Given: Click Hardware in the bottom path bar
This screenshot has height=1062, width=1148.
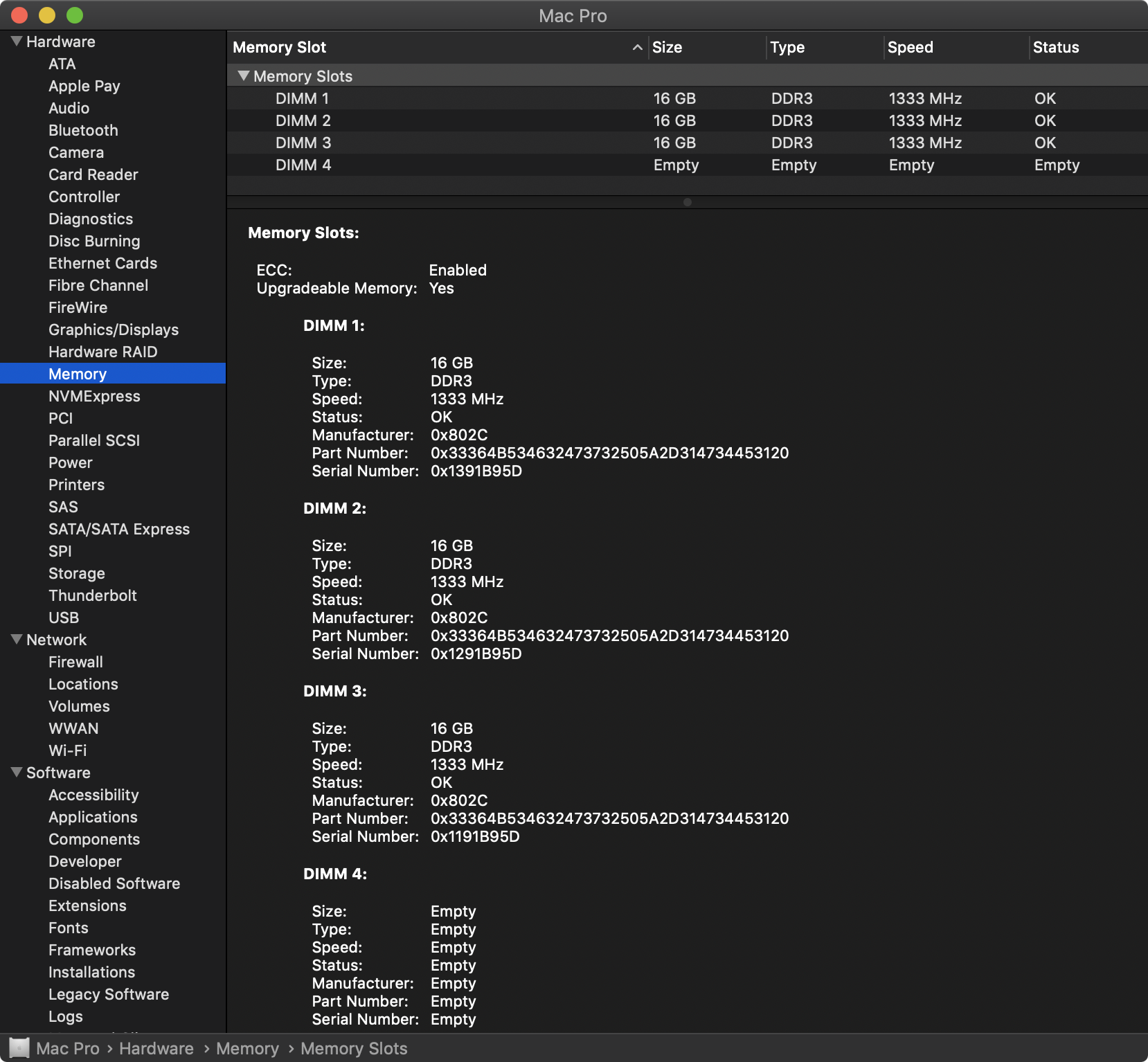Looking at the screenshot, I should coord(156,1048).
